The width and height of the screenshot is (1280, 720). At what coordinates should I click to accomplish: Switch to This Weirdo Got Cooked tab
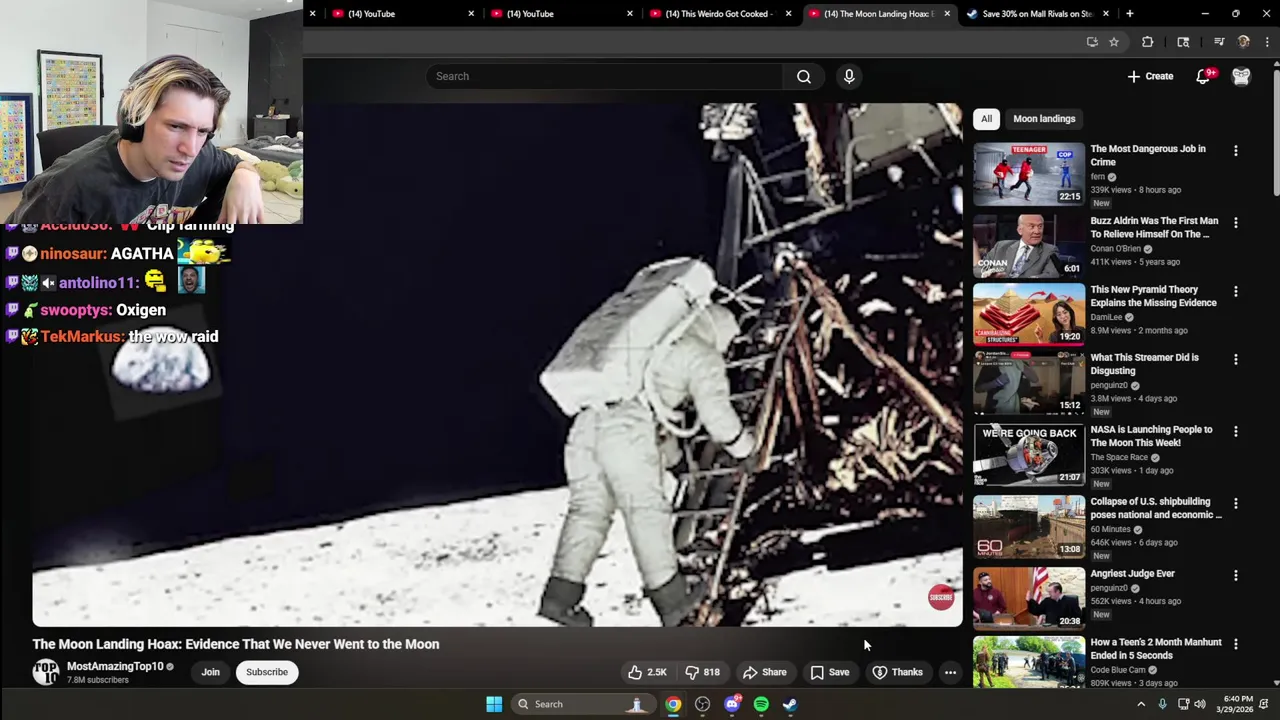[x=718, y=14]
